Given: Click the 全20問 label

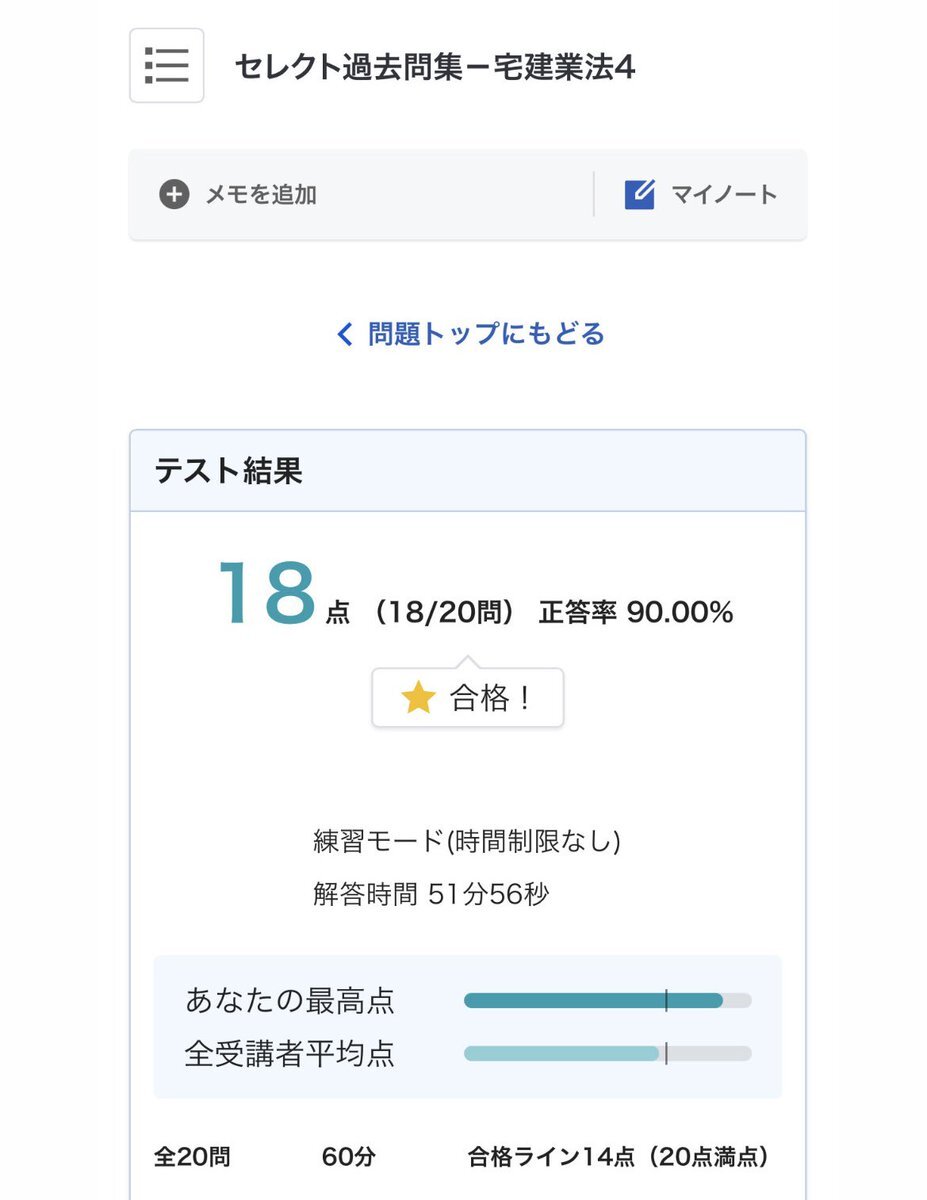Looking at the screenshot, I should pyautogui.click(x=192, y=1157).
